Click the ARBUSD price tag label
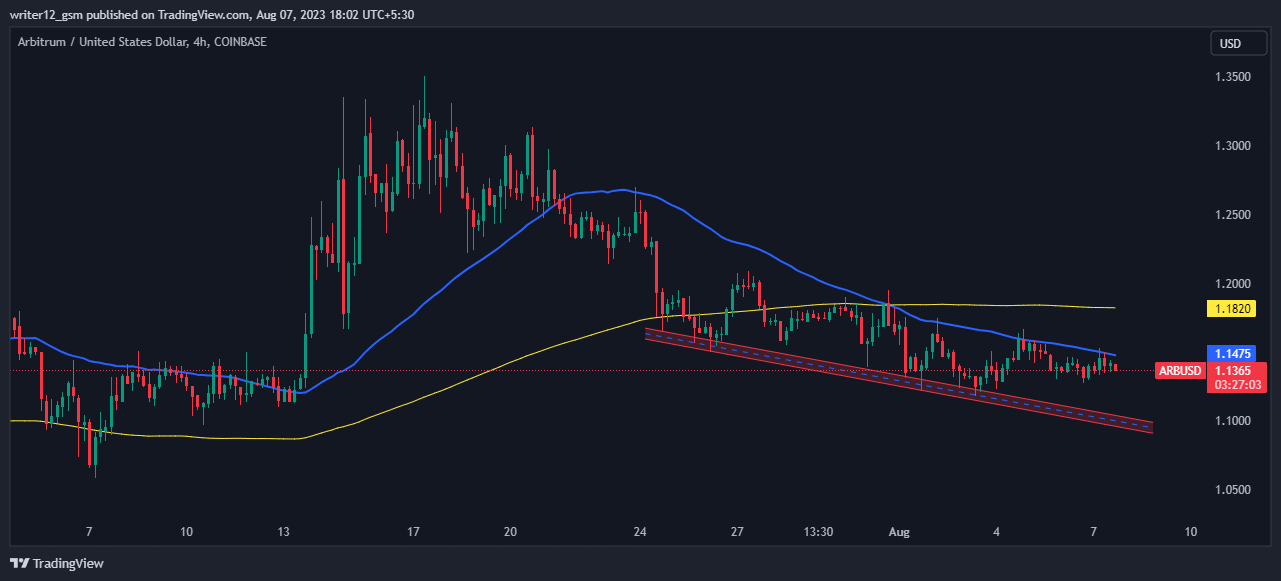Image resolution: width=1281 pixels, height=581 pixels. [x=1180, y=371]
